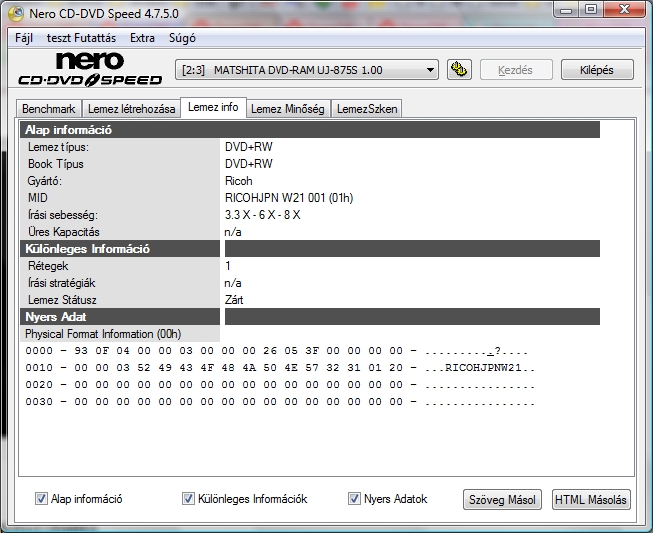Open the MATSHITA DVD-RAM drive dropdown
This screenshot has width=653, height=533.
point(307,70)
